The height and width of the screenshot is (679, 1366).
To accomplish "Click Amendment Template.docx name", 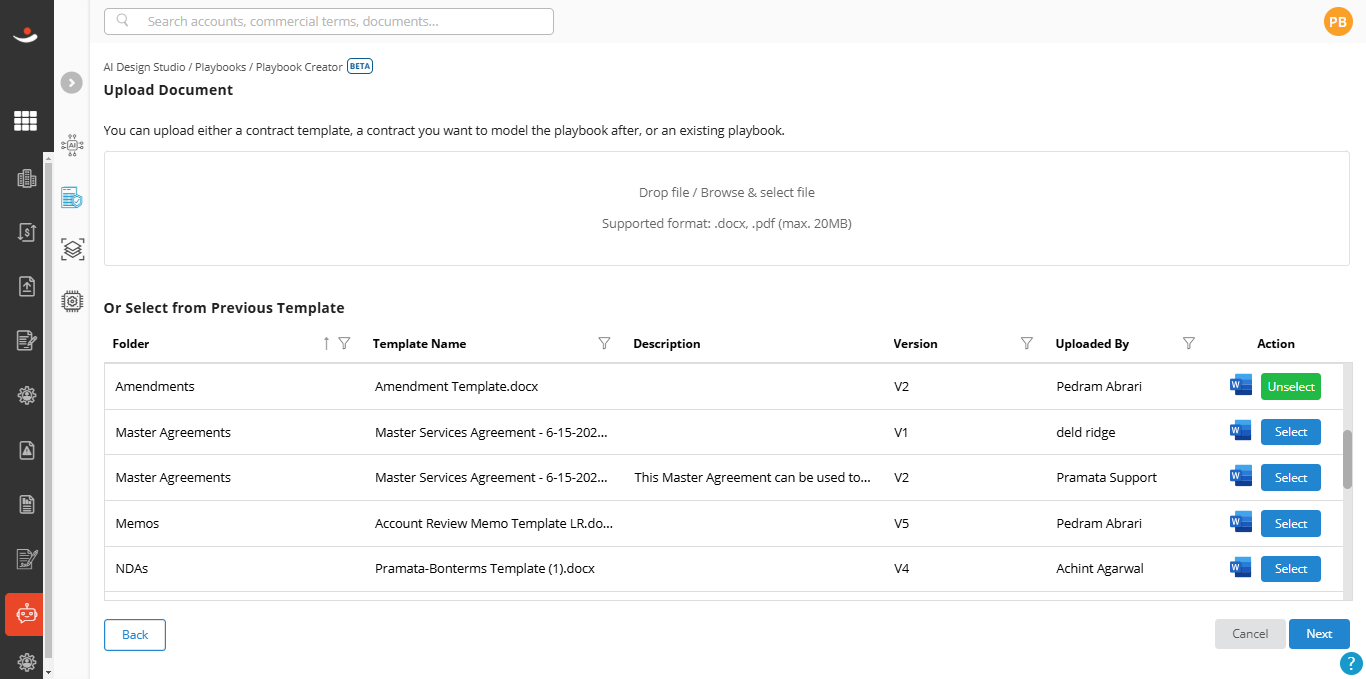I will point(457,386).
